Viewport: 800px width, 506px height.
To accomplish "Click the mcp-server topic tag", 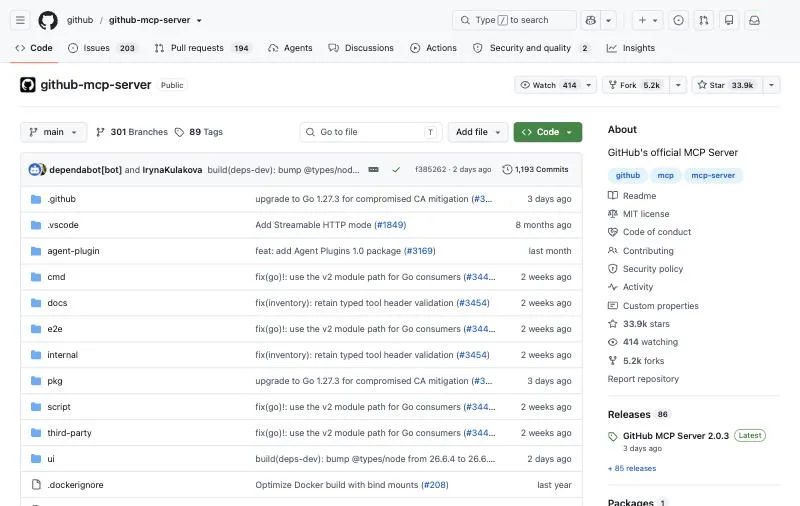I will pos(713,175).
